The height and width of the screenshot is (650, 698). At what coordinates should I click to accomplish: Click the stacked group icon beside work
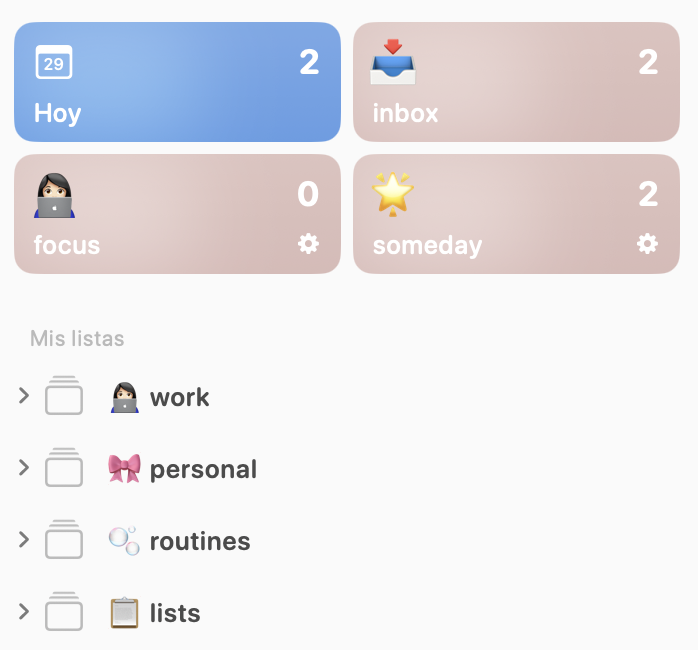64,396
